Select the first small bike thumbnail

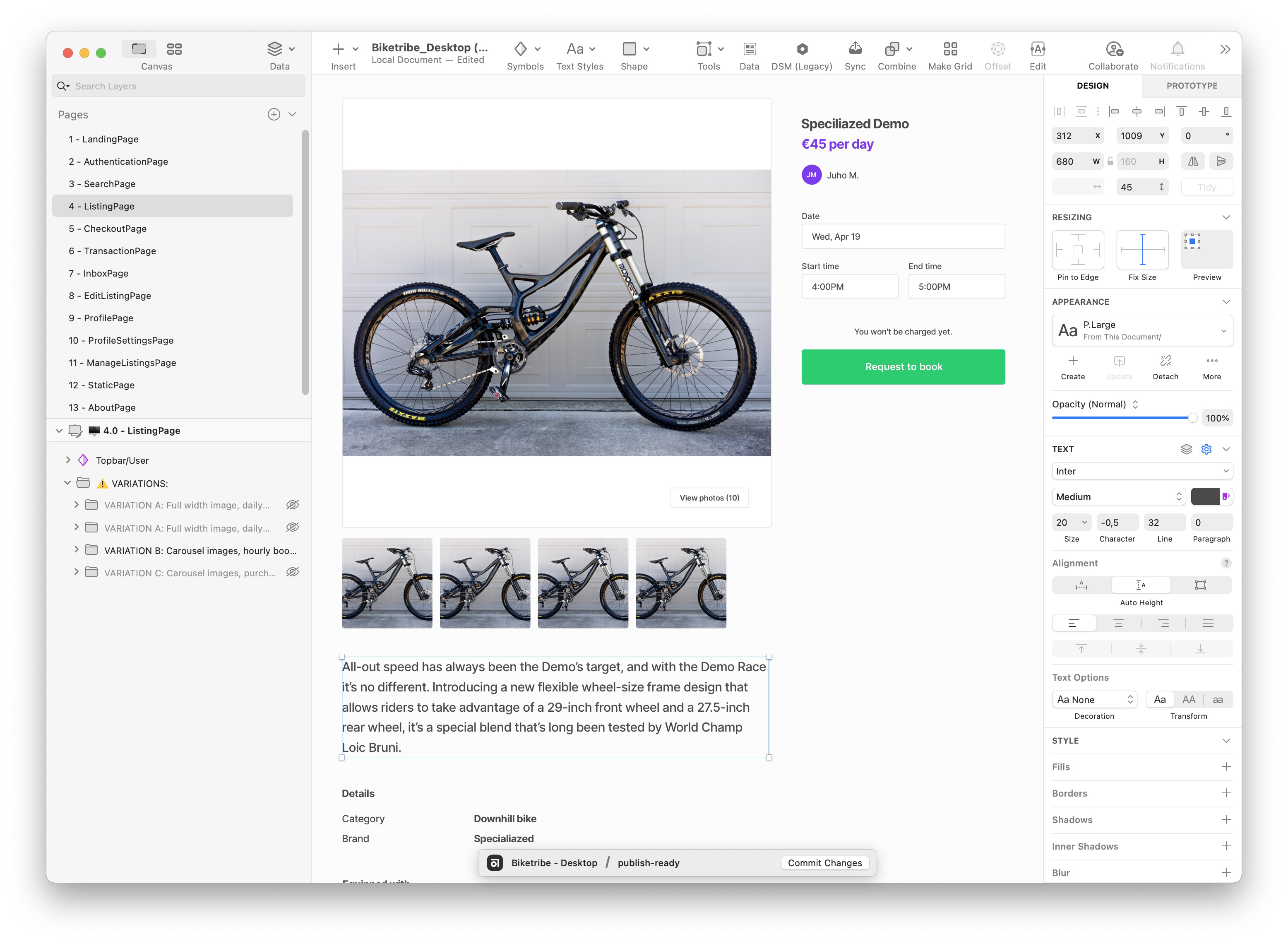point(387,583)
